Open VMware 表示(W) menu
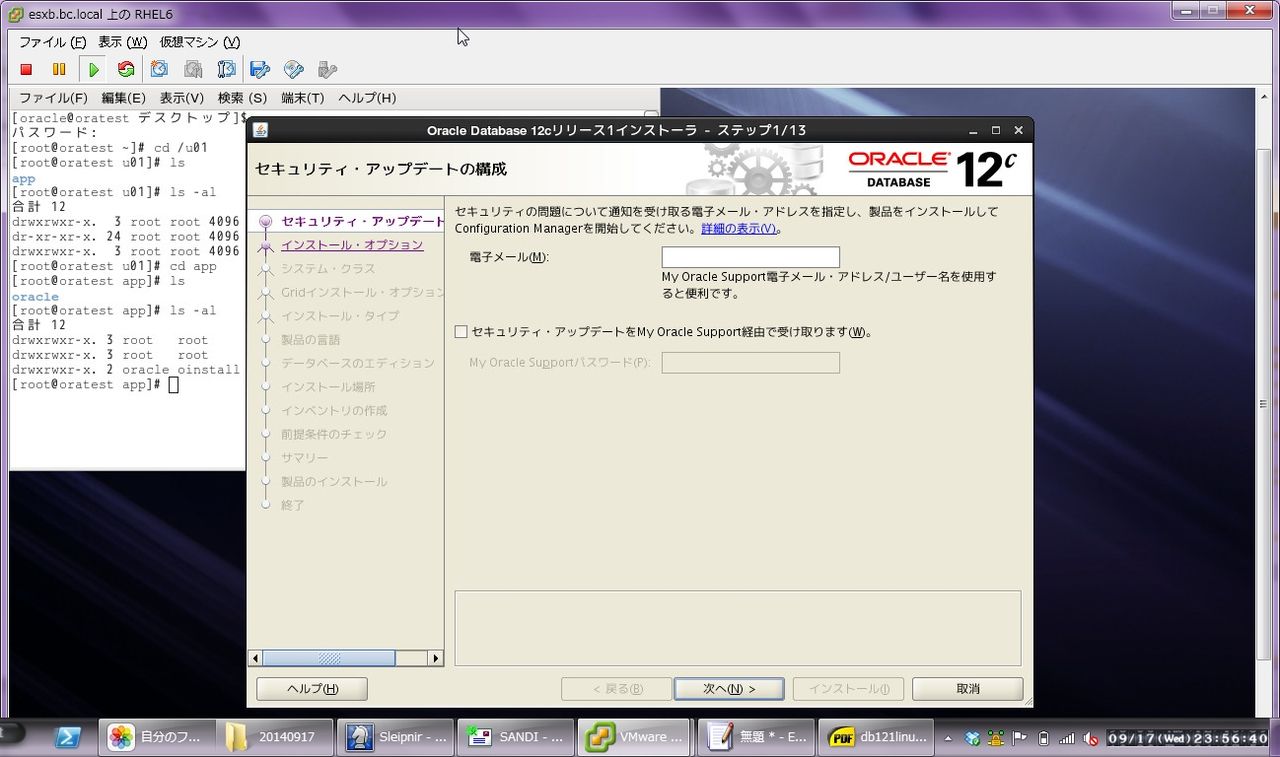 [x=123, y=42]
